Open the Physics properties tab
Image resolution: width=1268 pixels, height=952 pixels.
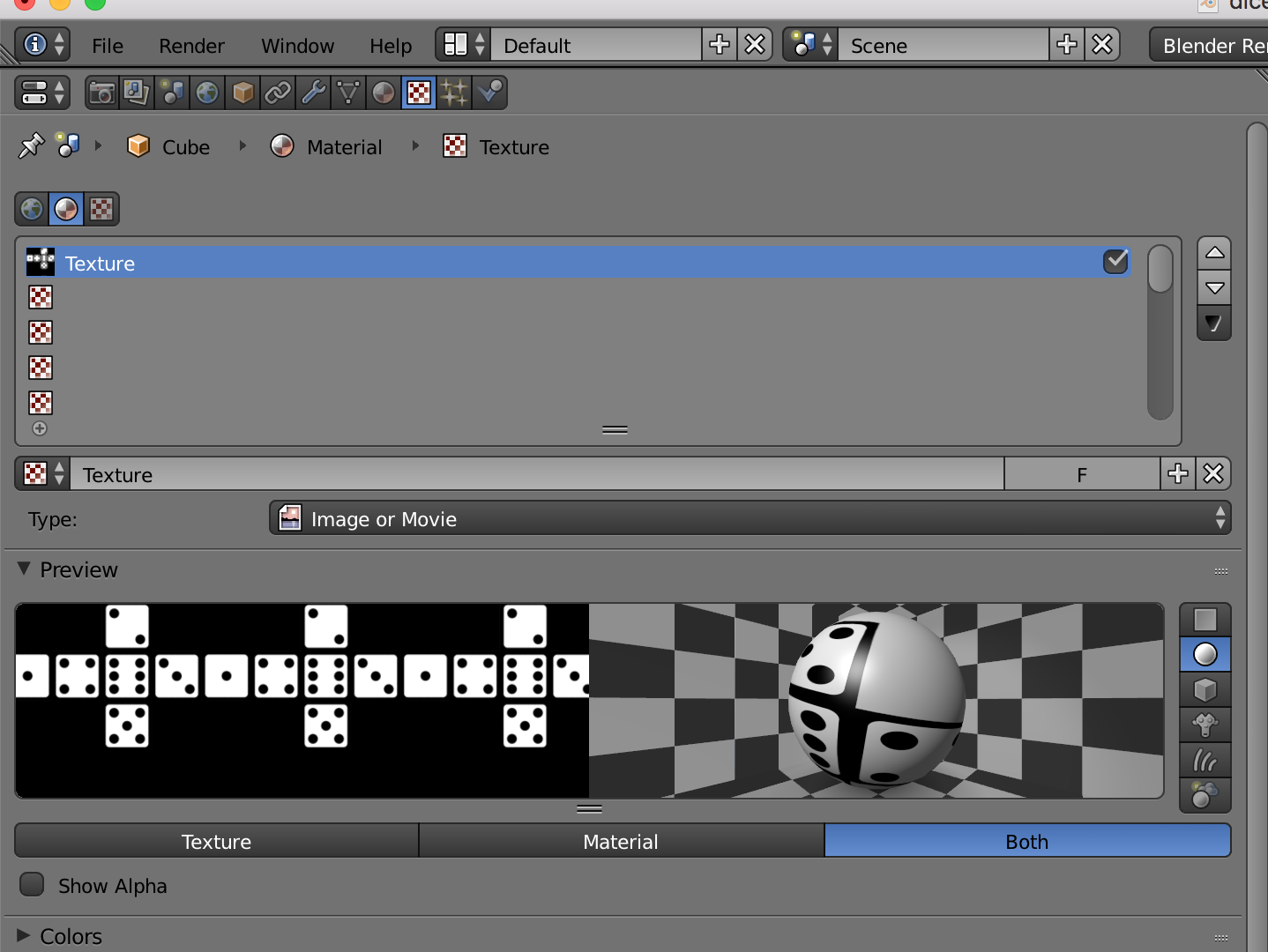tap(489, 93)
